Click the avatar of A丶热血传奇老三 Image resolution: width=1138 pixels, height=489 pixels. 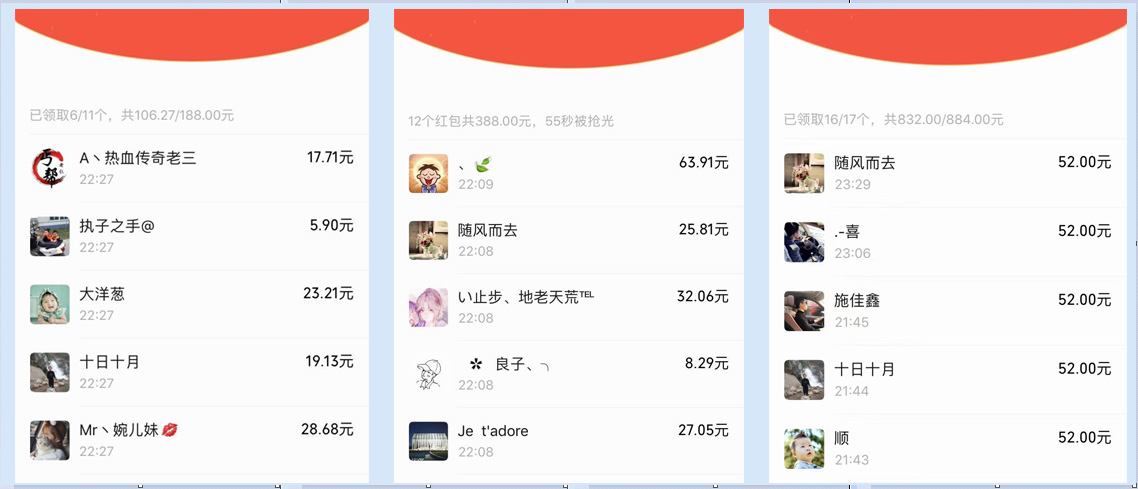[49, 168]
